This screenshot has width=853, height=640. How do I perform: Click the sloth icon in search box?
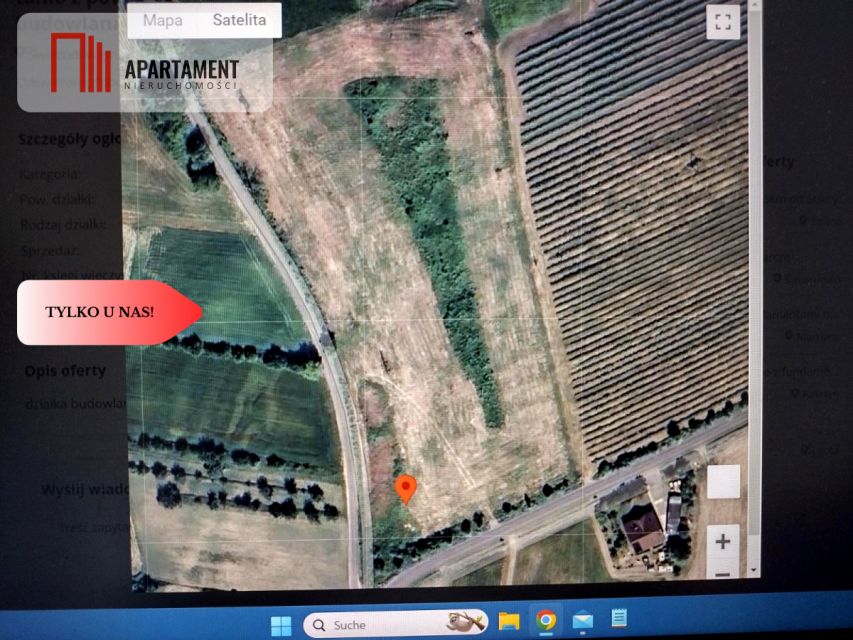click(465, 623)
